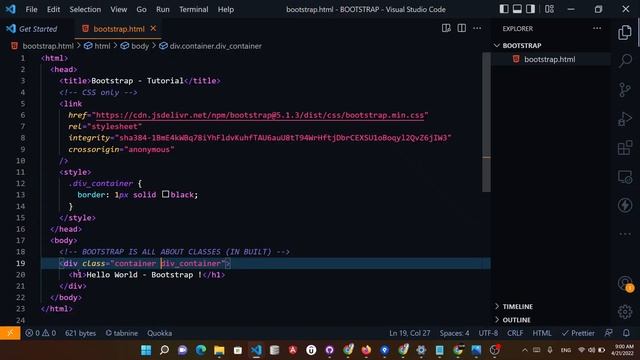Change language mode via HTML status item

pos(542,333)
